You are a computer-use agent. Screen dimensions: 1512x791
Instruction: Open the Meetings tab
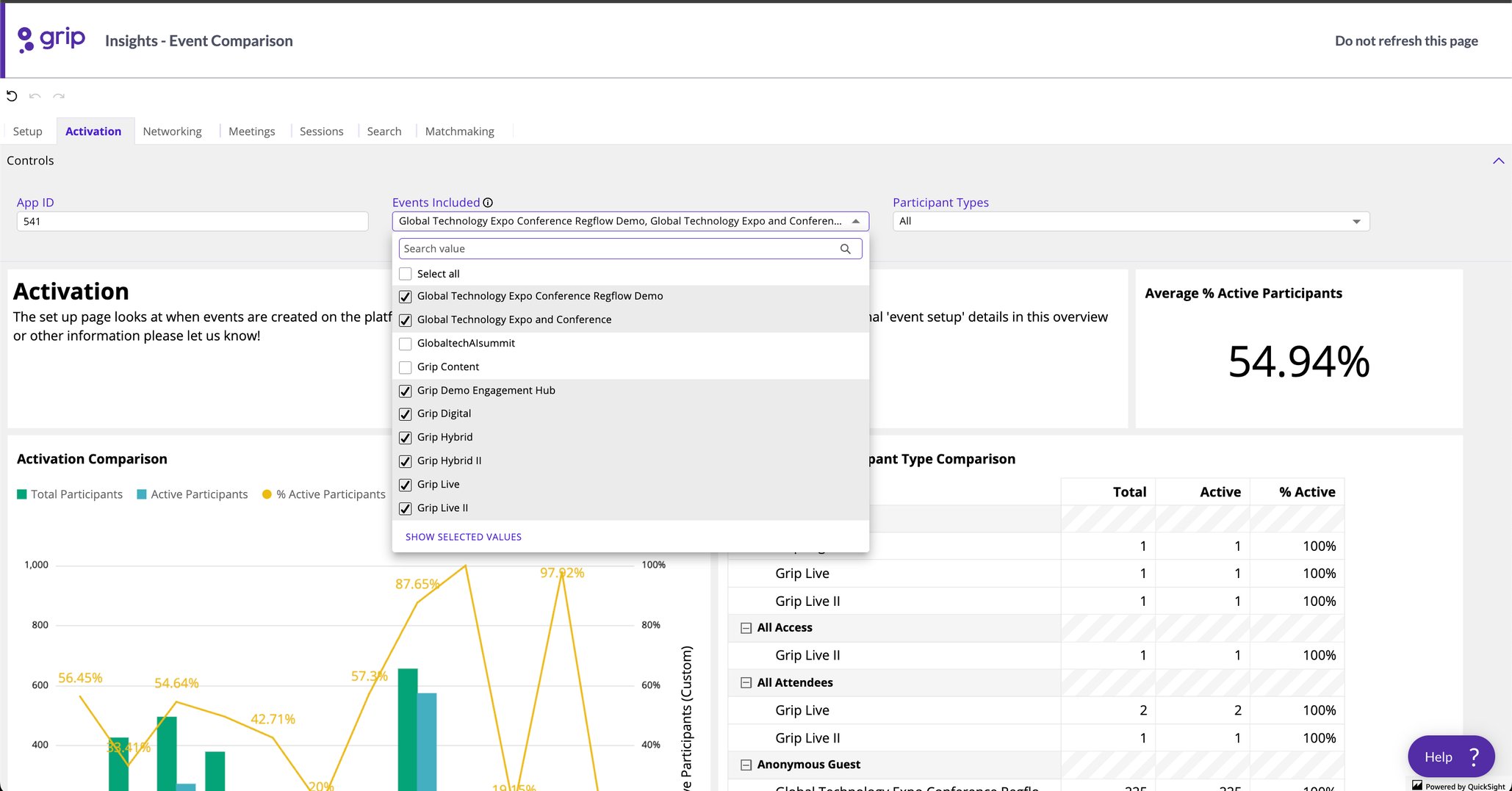coord(252,131)
